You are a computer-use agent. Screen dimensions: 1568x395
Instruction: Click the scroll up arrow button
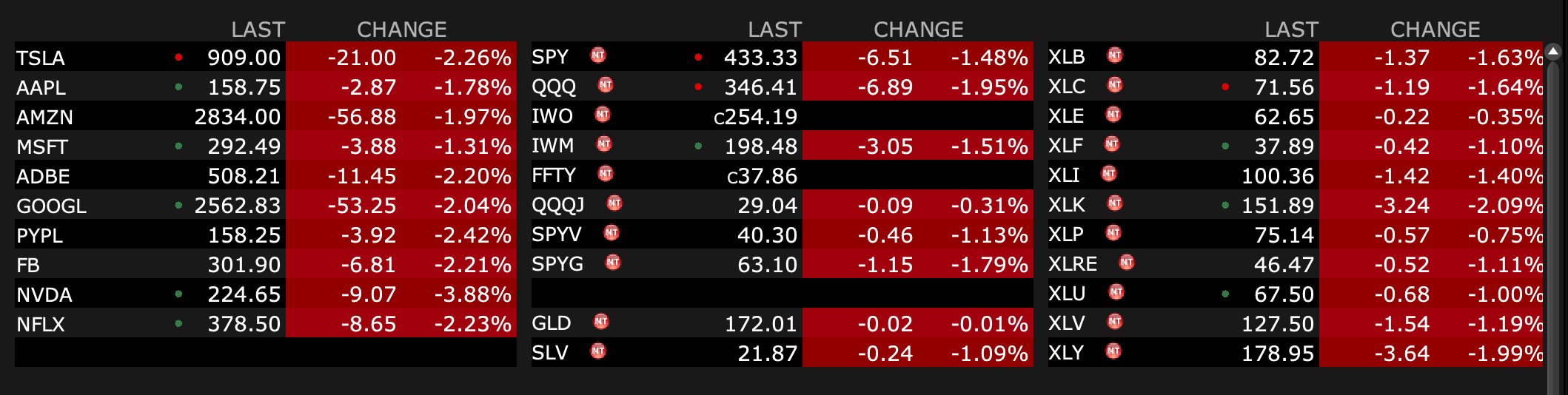(x=1553, y=52)
